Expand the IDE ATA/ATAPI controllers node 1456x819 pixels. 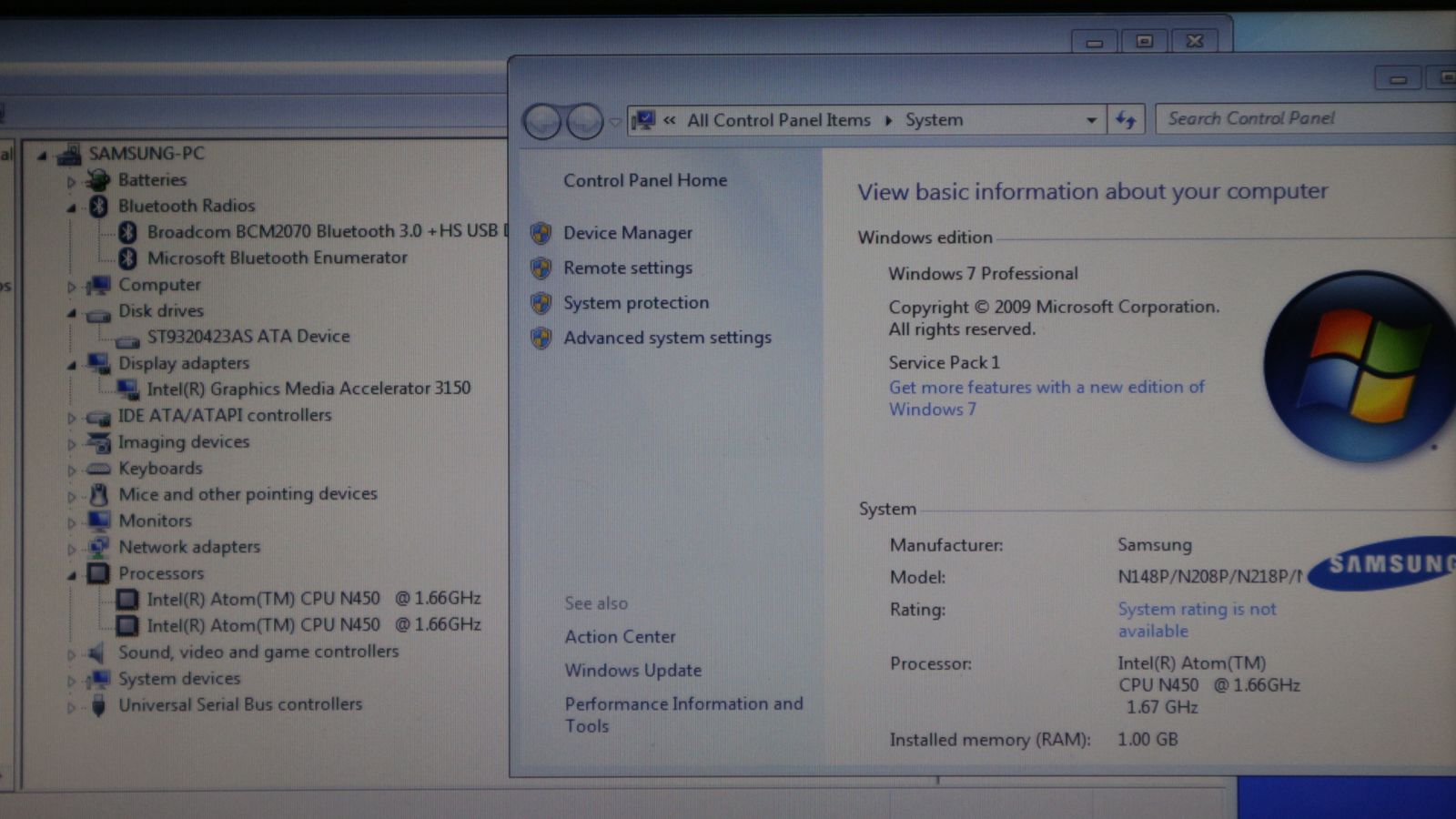coord(71,419)
